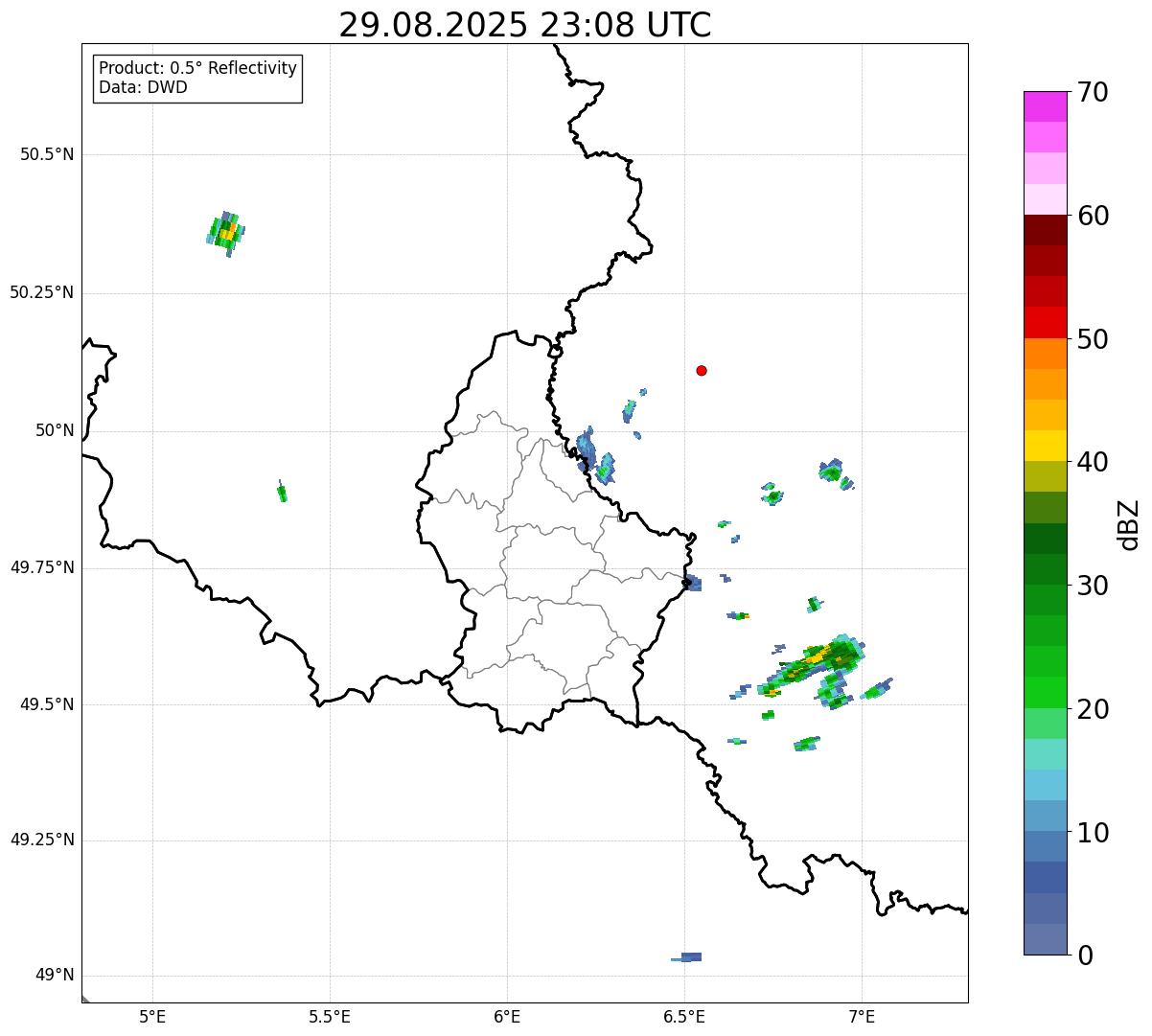1152x1036 pixels.
Task: Select the orange colorbar swatch below 50
Action: [1046, 353]
